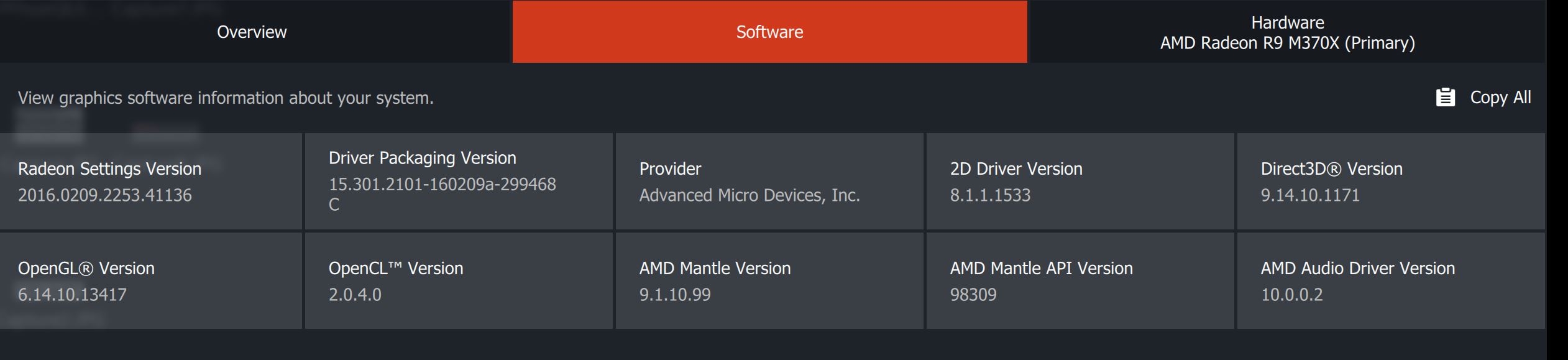The height and width of the screenshot is (360, 1568).
Task: Click the Direct3D Version tile
Action: tap(1391, 181)
